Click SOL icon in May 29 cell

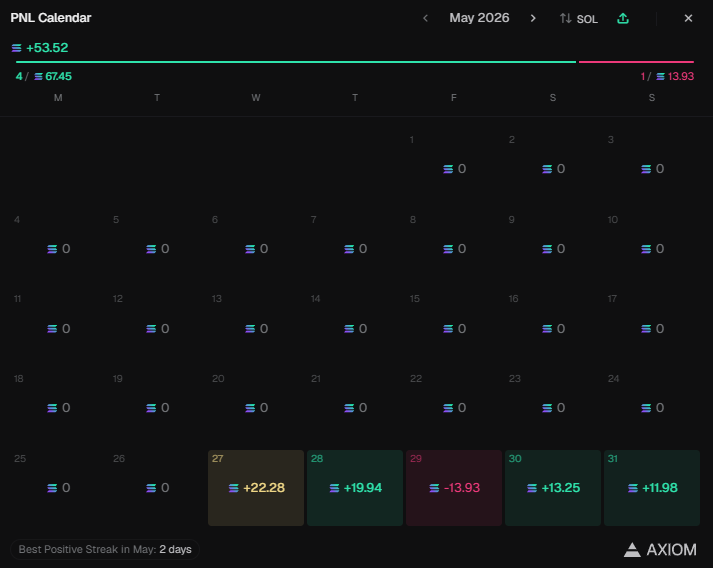(x=434, y=488)
